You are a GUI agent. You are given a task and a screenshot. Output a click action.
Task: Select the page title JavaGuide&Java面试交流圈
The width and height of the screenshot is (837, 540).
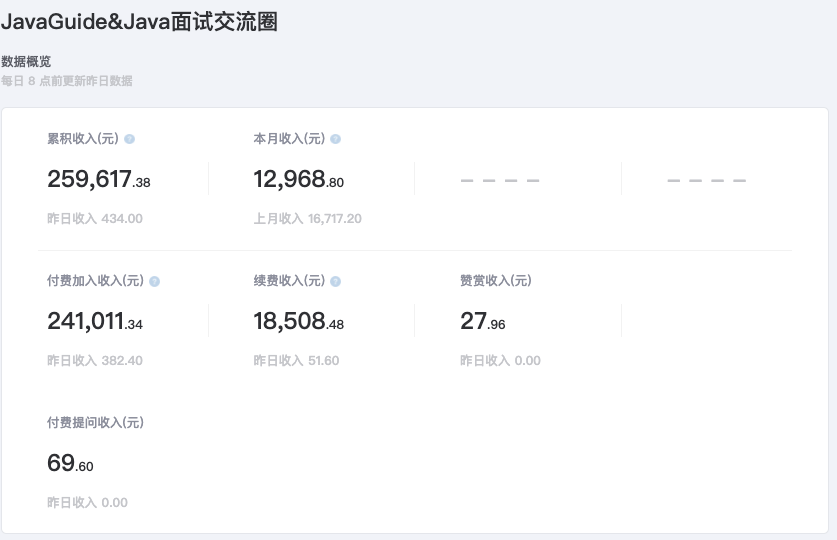click(139, 22)
